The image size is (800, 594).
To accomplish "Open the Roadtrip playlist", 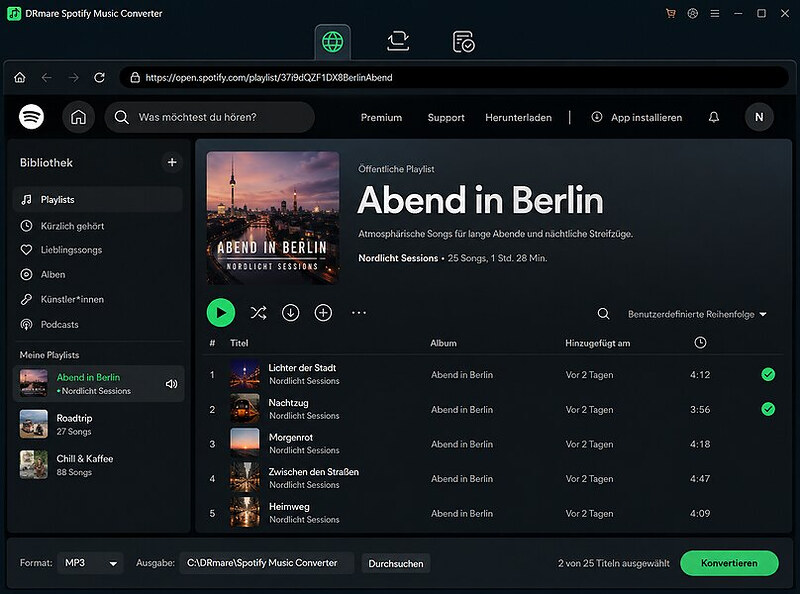I will pyautogui.click(x=98, y=424).
